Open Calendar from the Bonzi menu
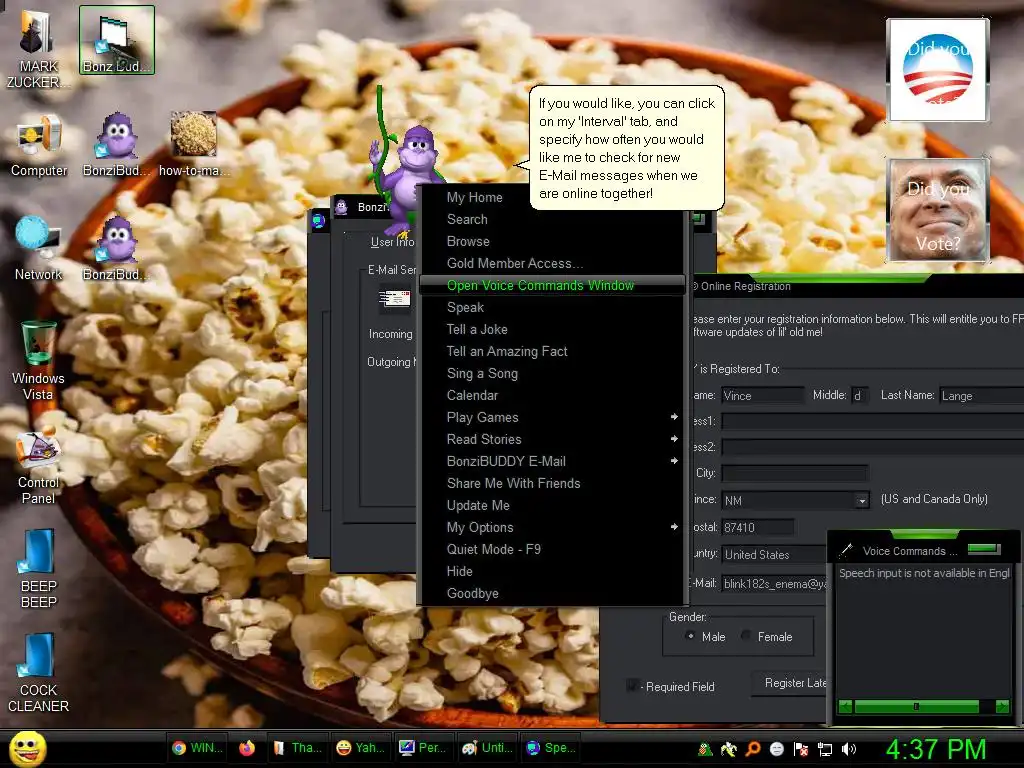 click(x=551, y=395)
